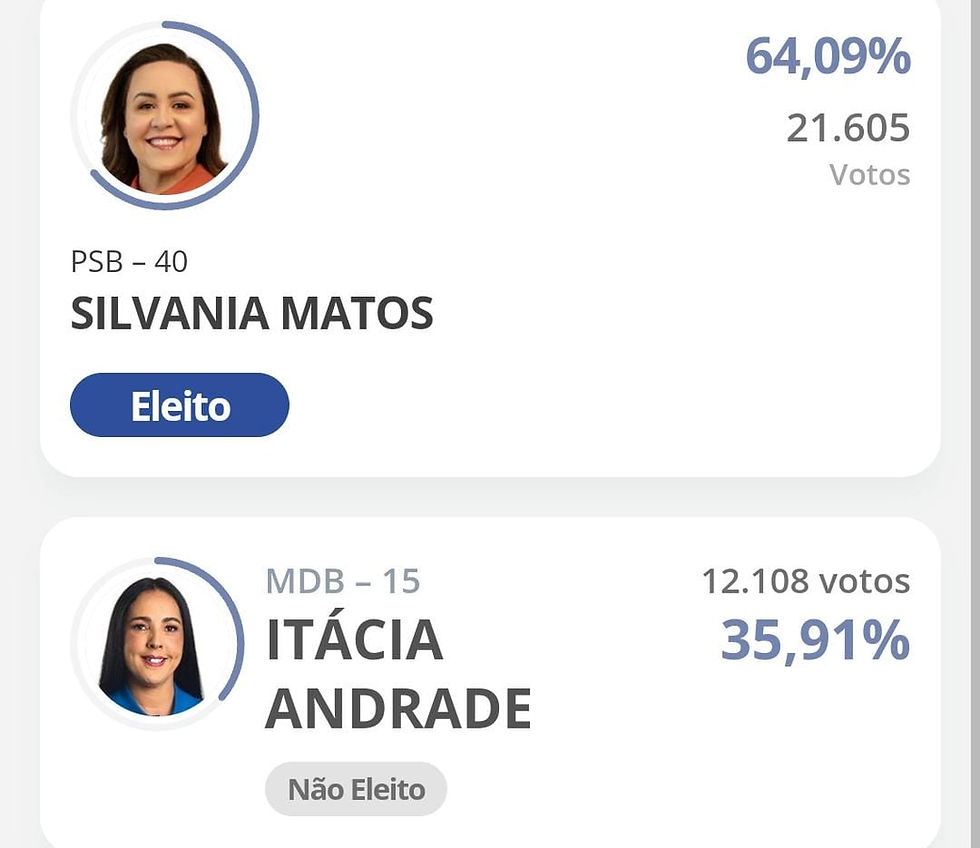Click the word ANDRADE in second card

399,709
